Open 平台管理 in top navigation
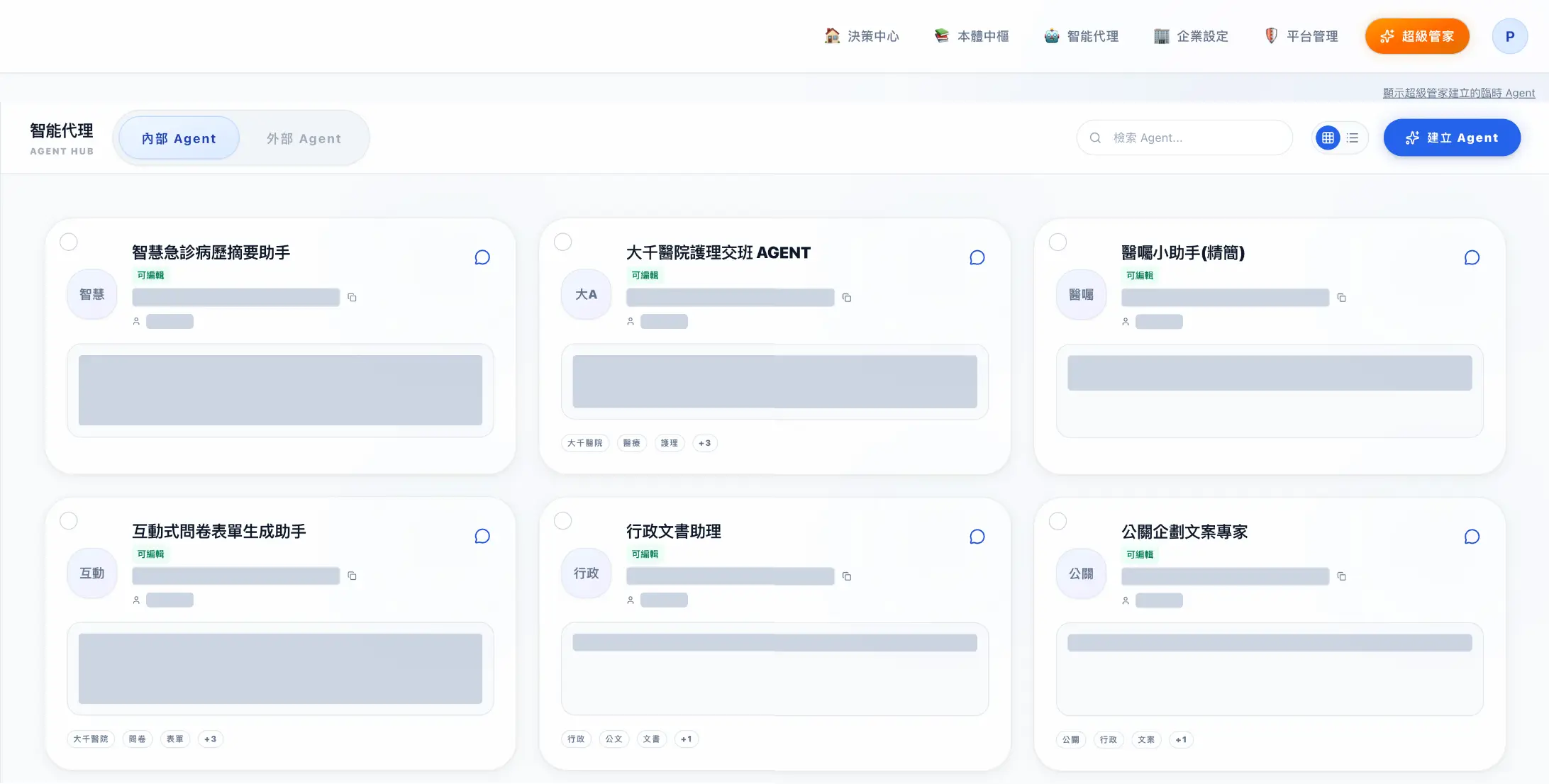1549x784 pixels. 1301,36
